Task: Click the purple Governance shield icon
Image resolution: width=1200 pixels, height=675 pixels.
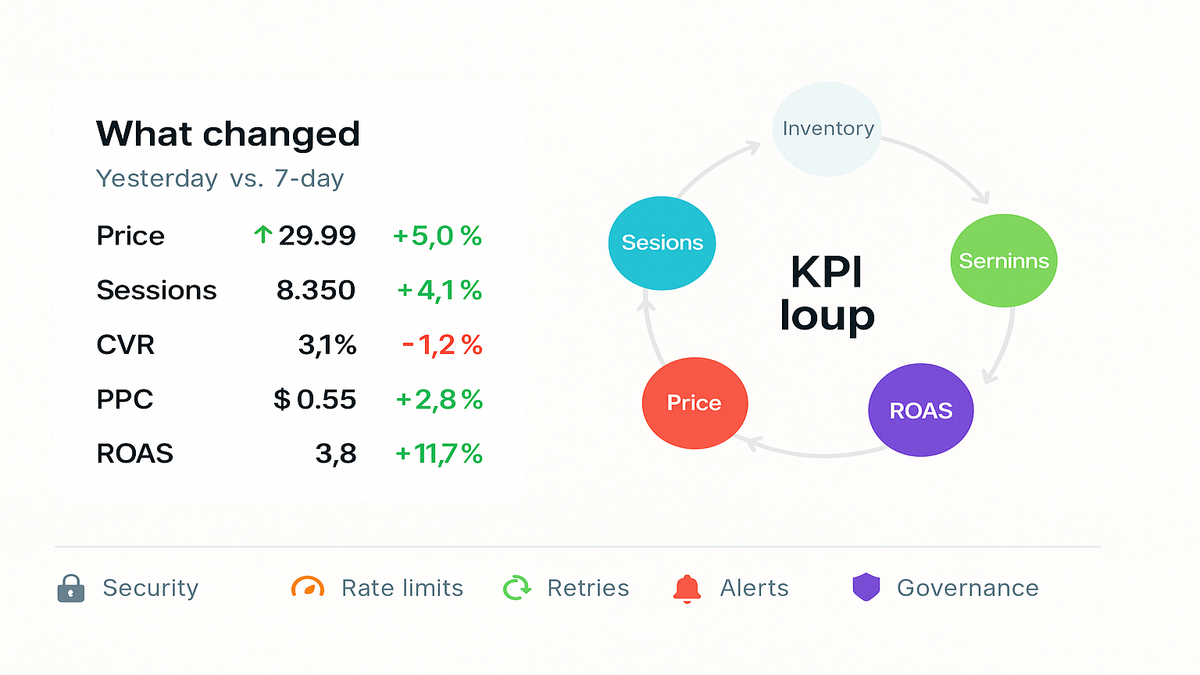Action: (x=865, y=587)
